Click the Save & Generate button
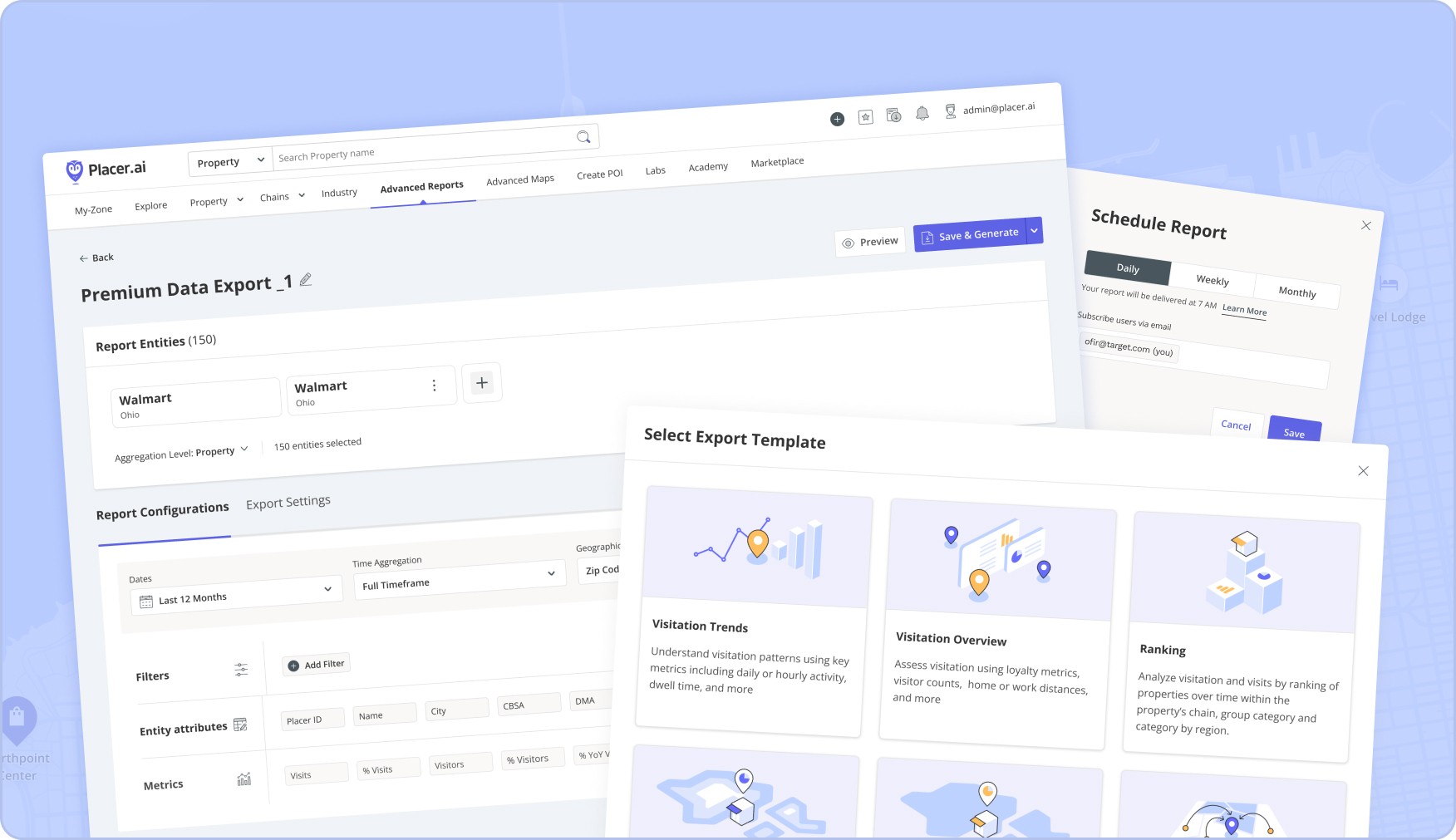The width and height of the screenshot is (1456, 840). pos(970,235)
